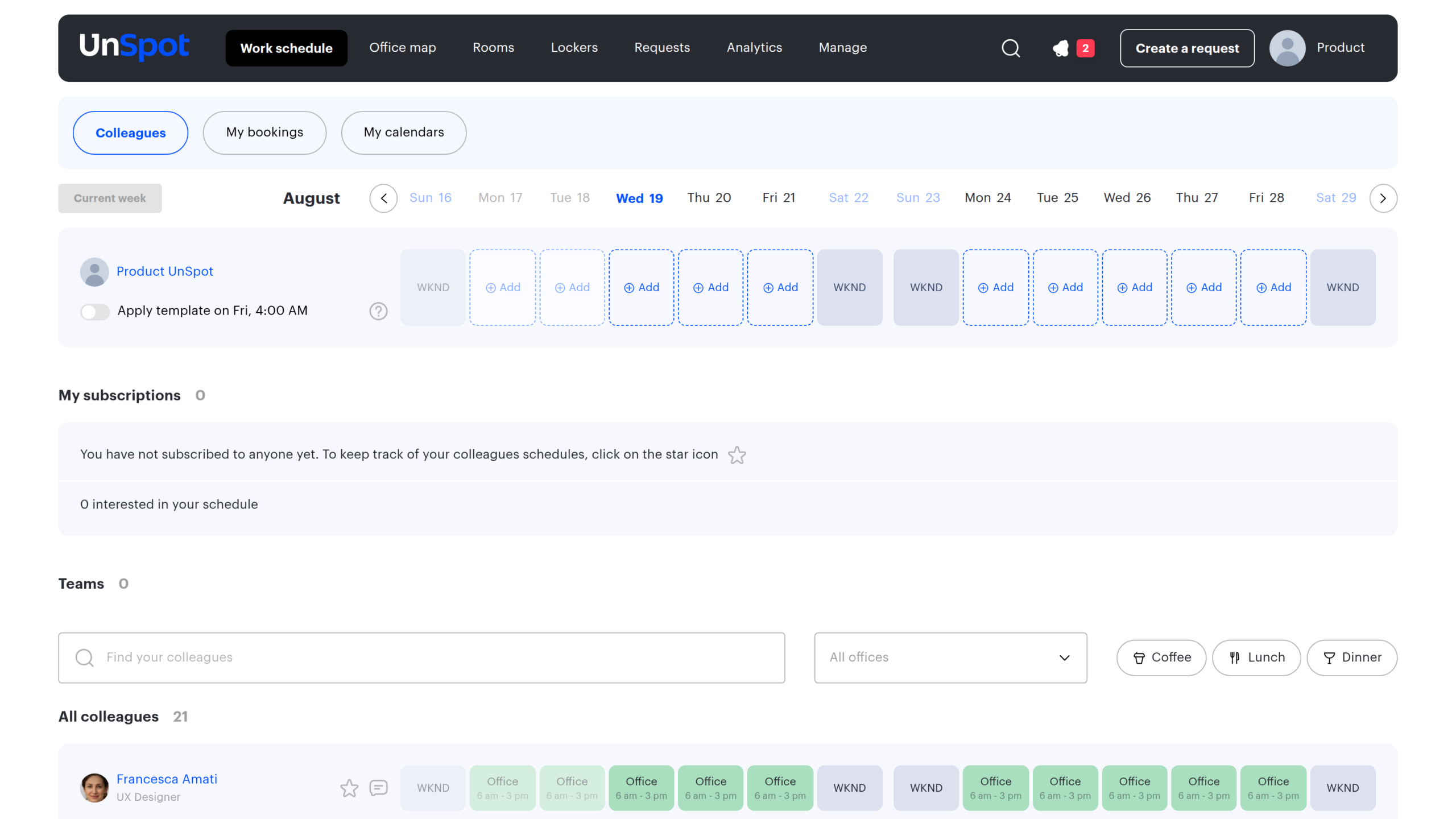Add booking for Thu 20
1456x819 pixels.
point(711,287)
